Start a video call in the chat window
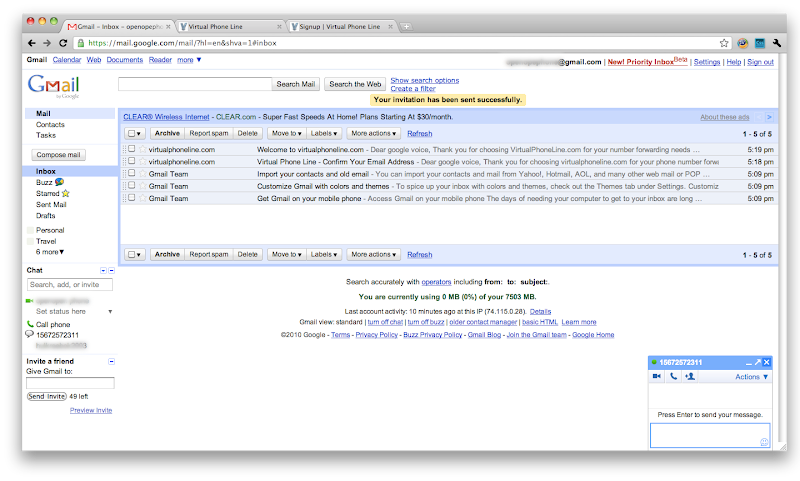The image size is (800, 481). click(x=657, y=376)
